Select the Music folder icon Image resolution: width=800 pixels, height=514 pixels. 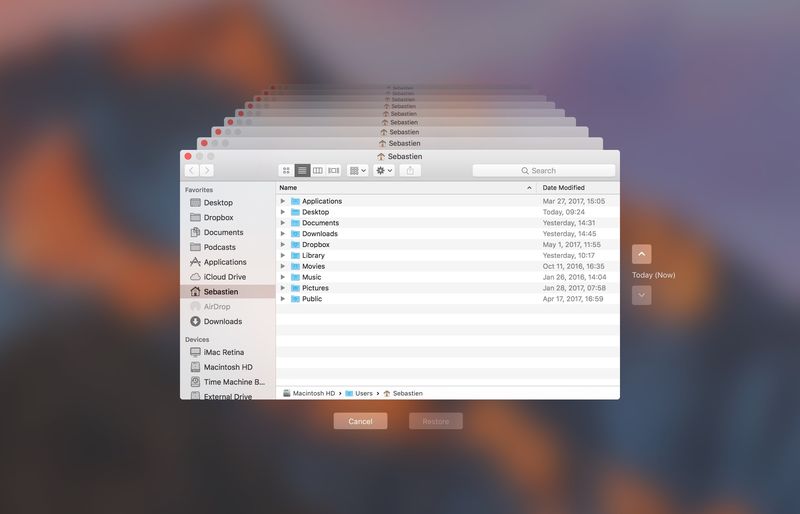pos(295,277)
